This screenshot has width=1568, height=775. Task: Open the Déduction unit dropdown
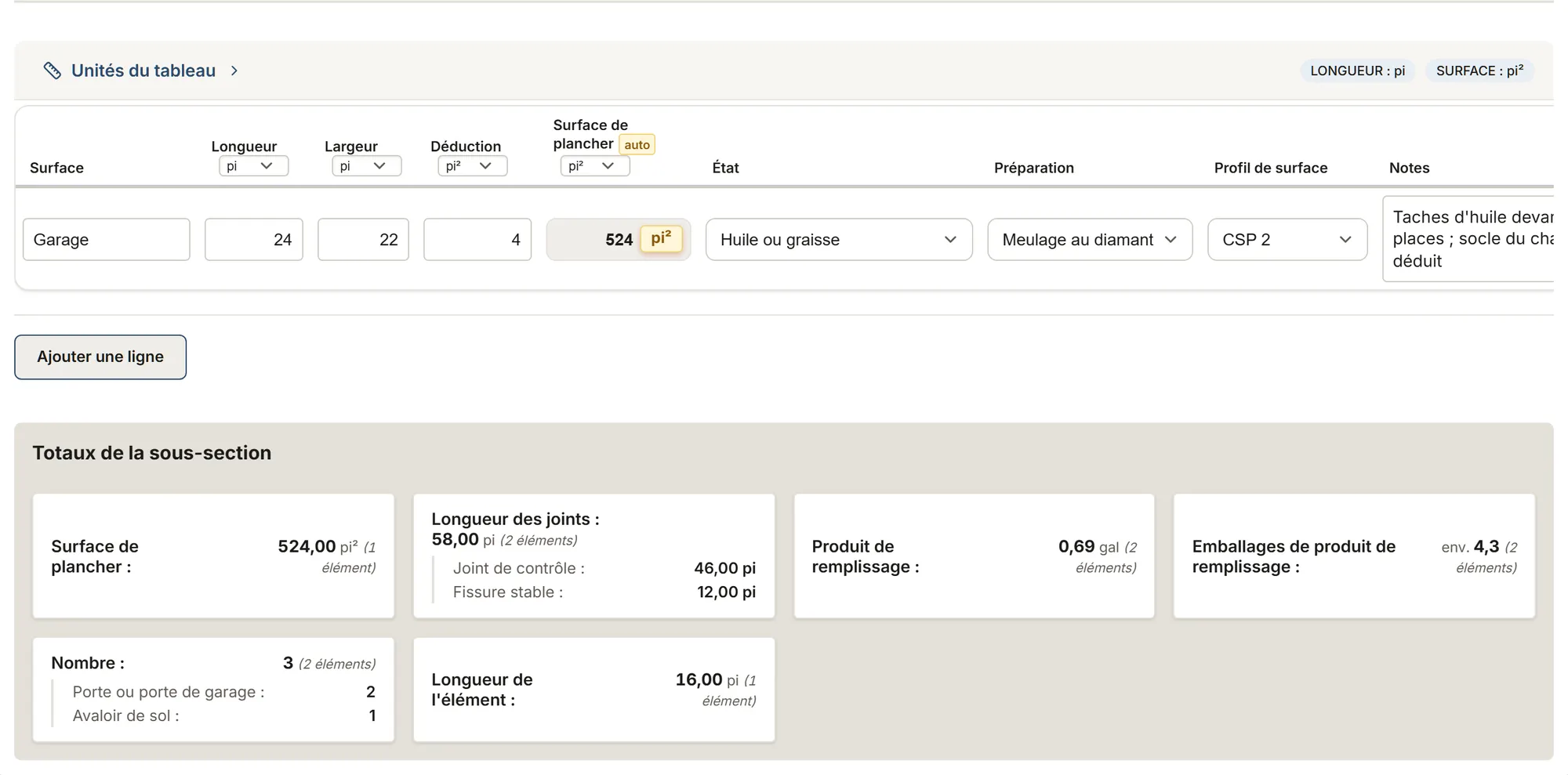click(x=472, y=166)
